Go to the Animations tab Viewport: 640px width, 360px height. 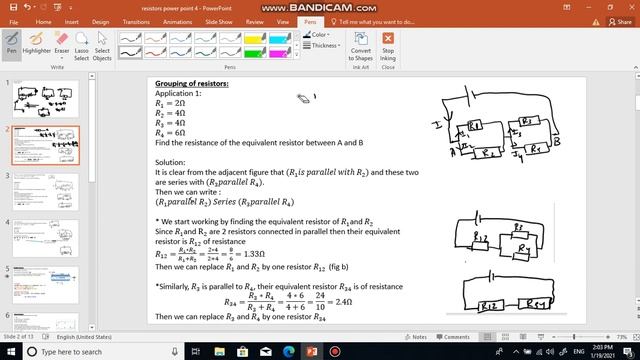(x=177, y=22)
